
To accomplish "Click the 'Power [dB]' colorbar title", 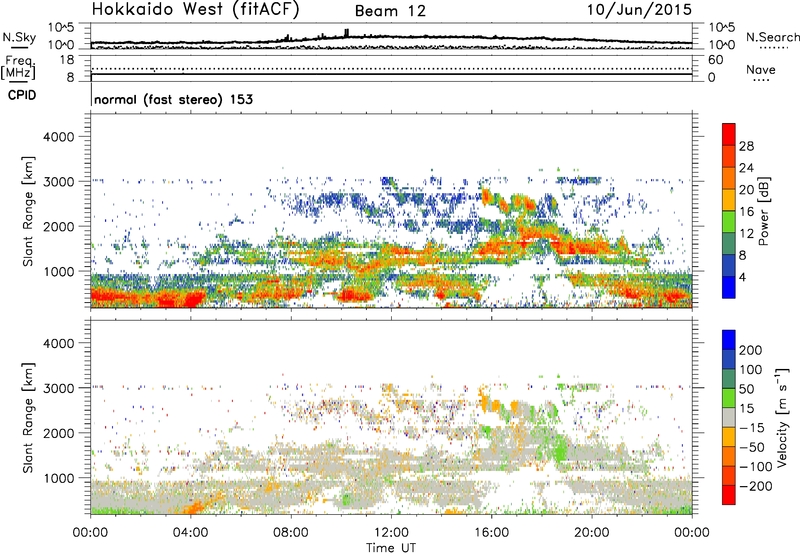I will [763, 211].
